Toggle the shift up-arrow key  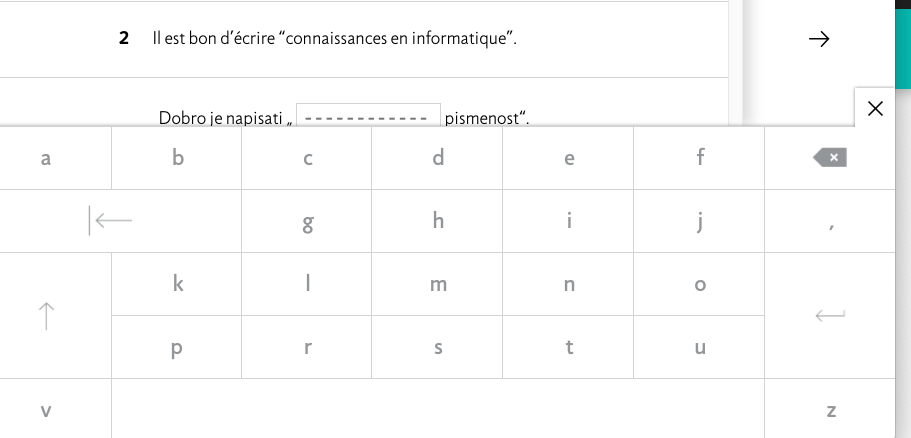click(46, 316)
